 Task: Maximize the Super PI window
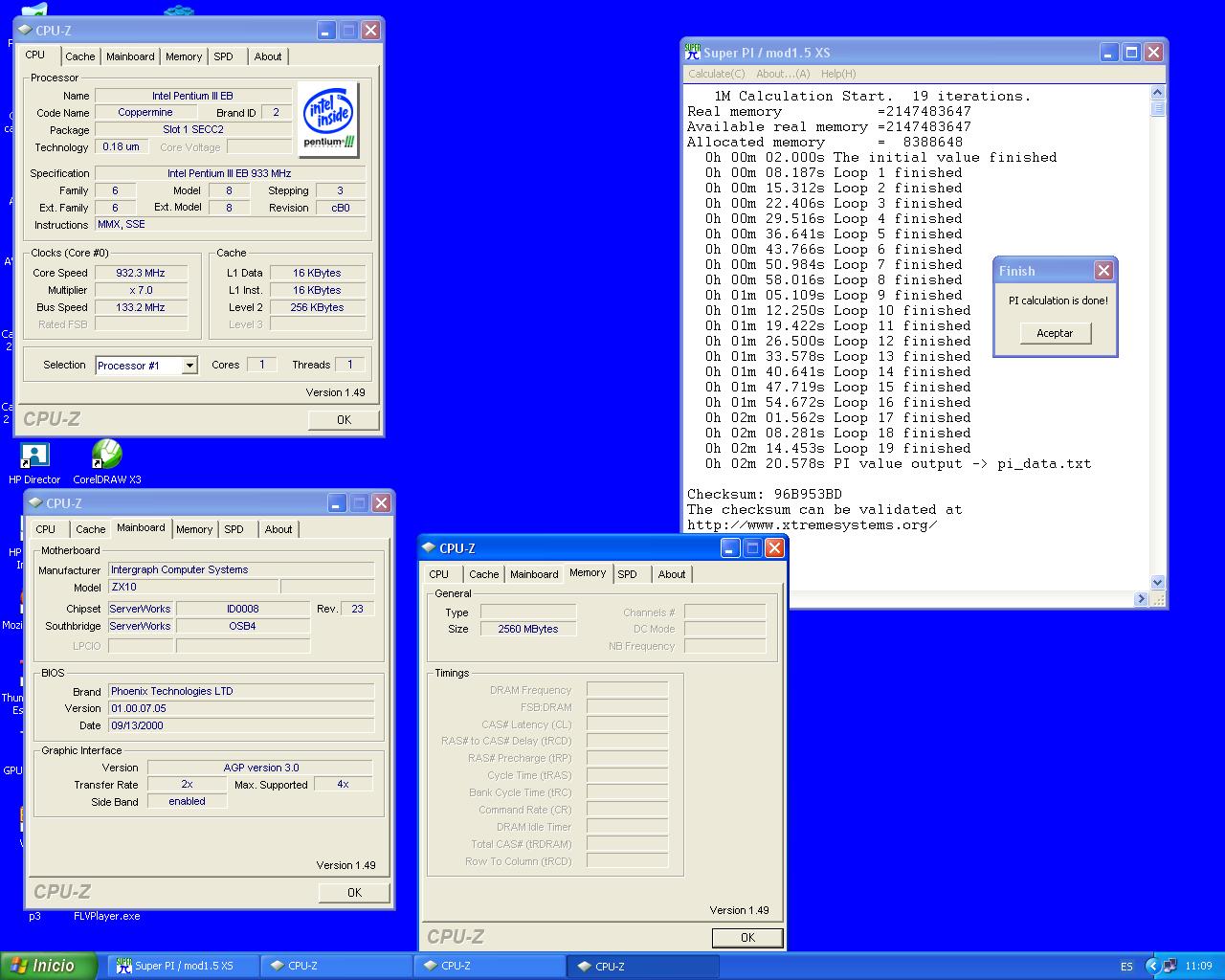pos(1131,52)
